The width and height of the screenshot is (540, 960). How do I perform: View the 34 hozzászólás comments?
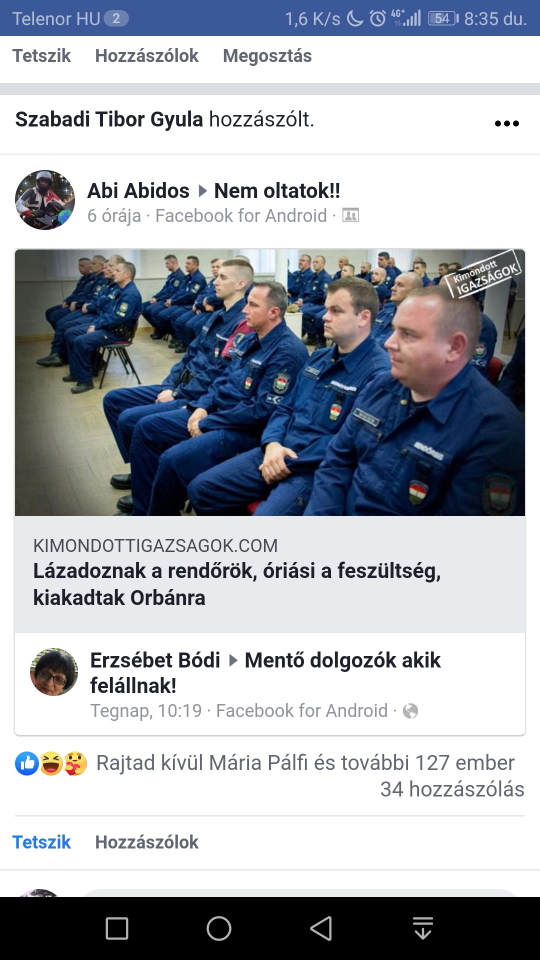pyautogui.click(x=452, y=789)
